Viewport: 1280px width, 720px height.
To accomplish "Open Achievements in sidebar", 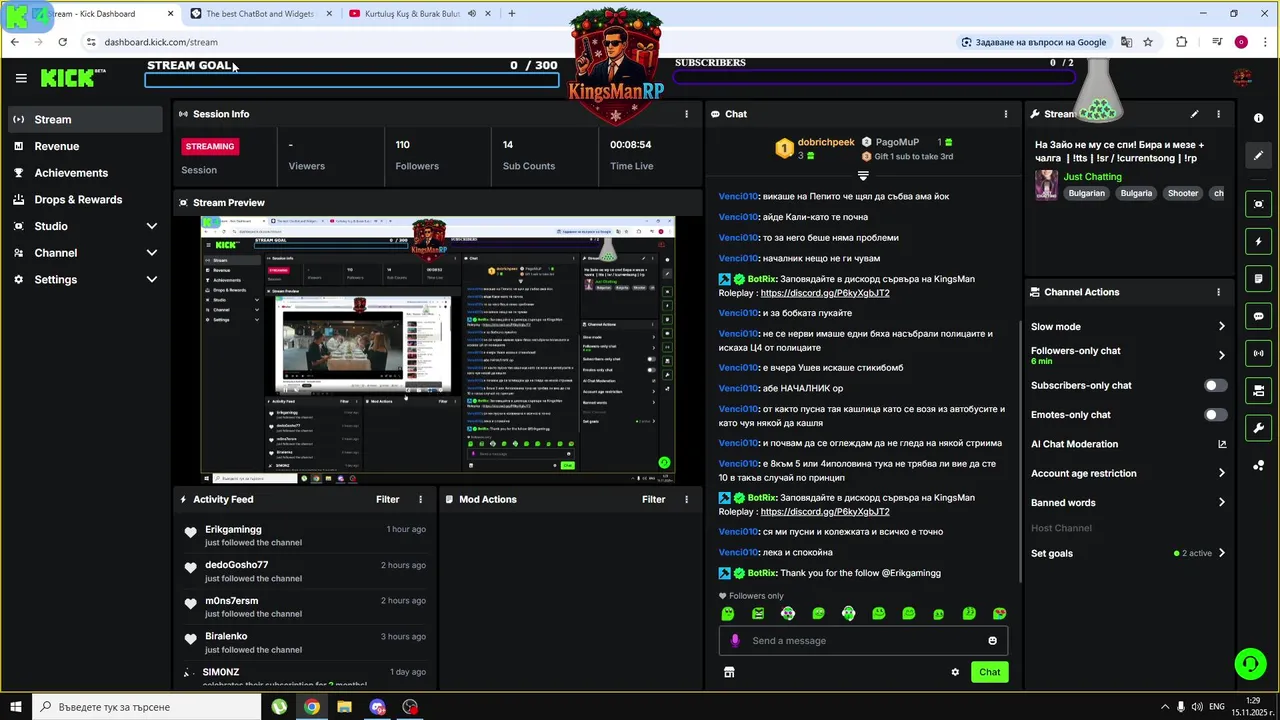I will tap(85, 173).
